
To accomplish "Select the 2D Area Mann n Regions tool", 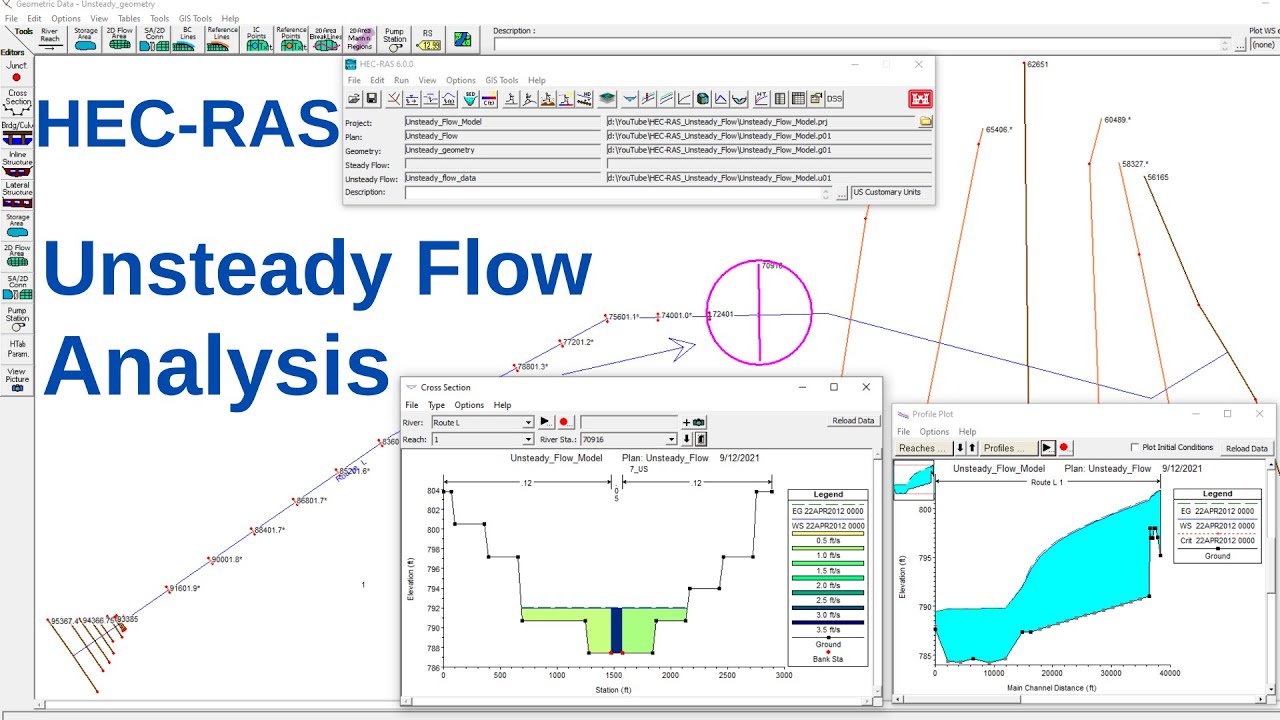I will pos(360,39).
